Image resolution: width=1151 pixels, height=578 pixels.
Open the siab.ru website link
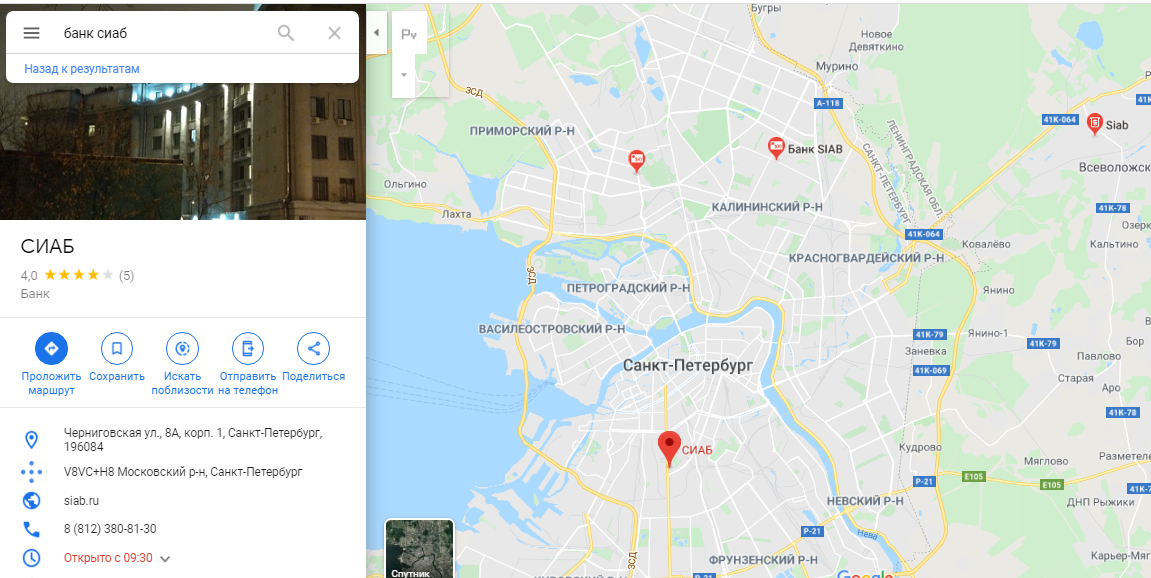(81, 501)
